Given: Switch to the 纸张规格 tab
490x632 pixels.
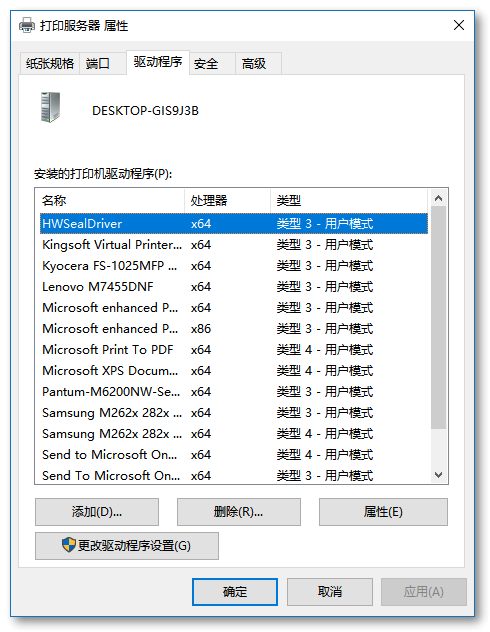Looking at the screenshot, I should 50,64.
